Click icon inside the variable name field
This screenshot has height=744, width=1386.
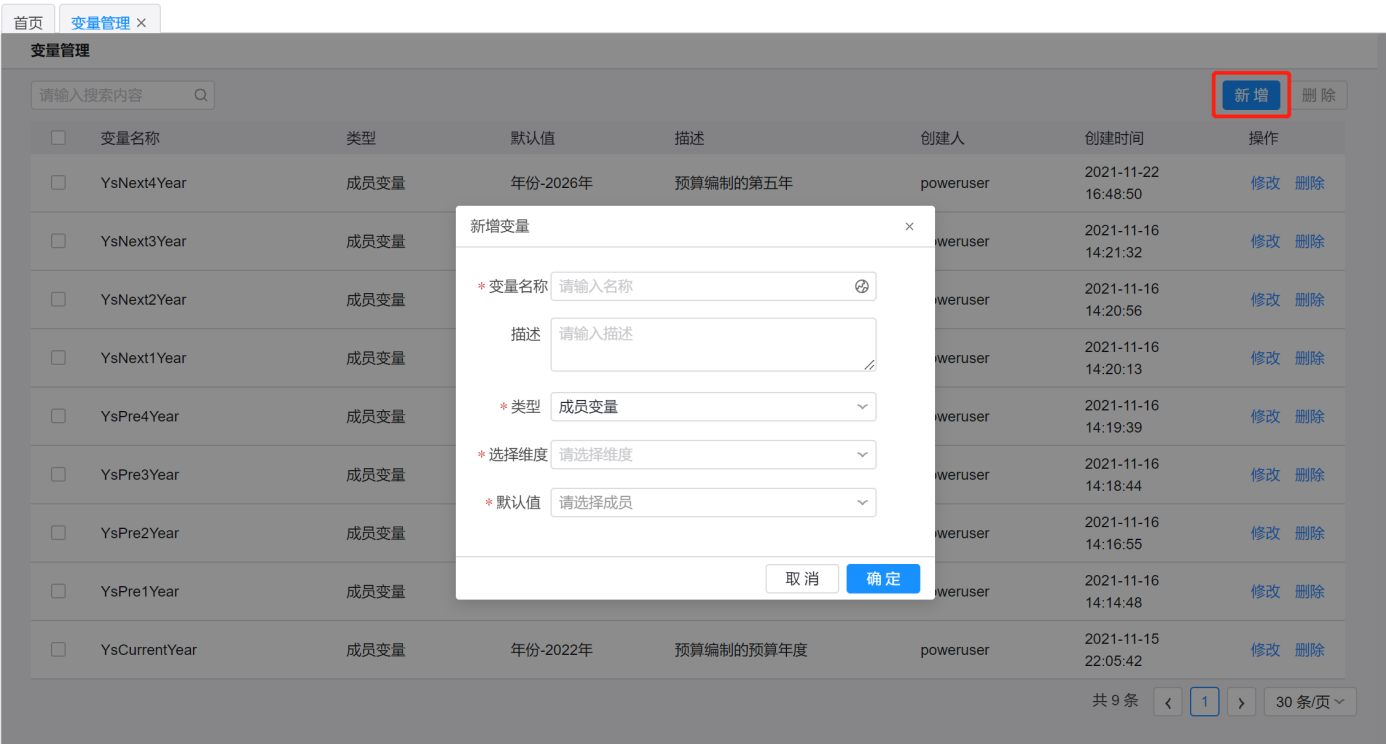click(x=862, y=286)
